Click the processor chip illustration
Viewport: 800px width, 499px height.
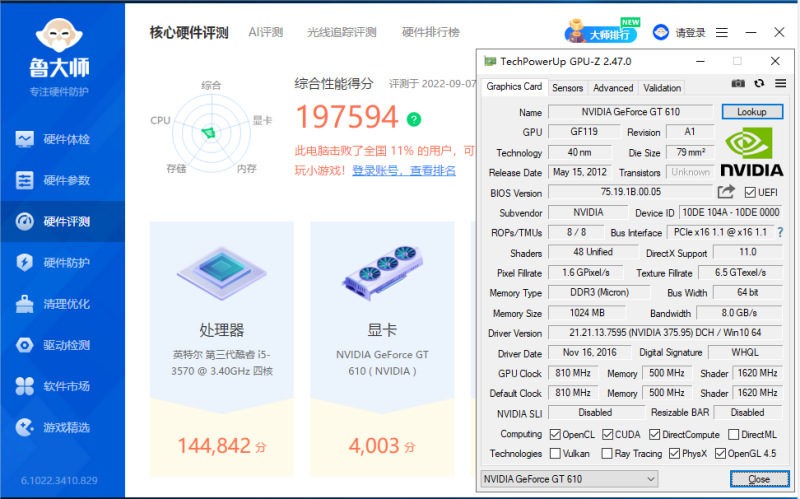click(221, 273)
